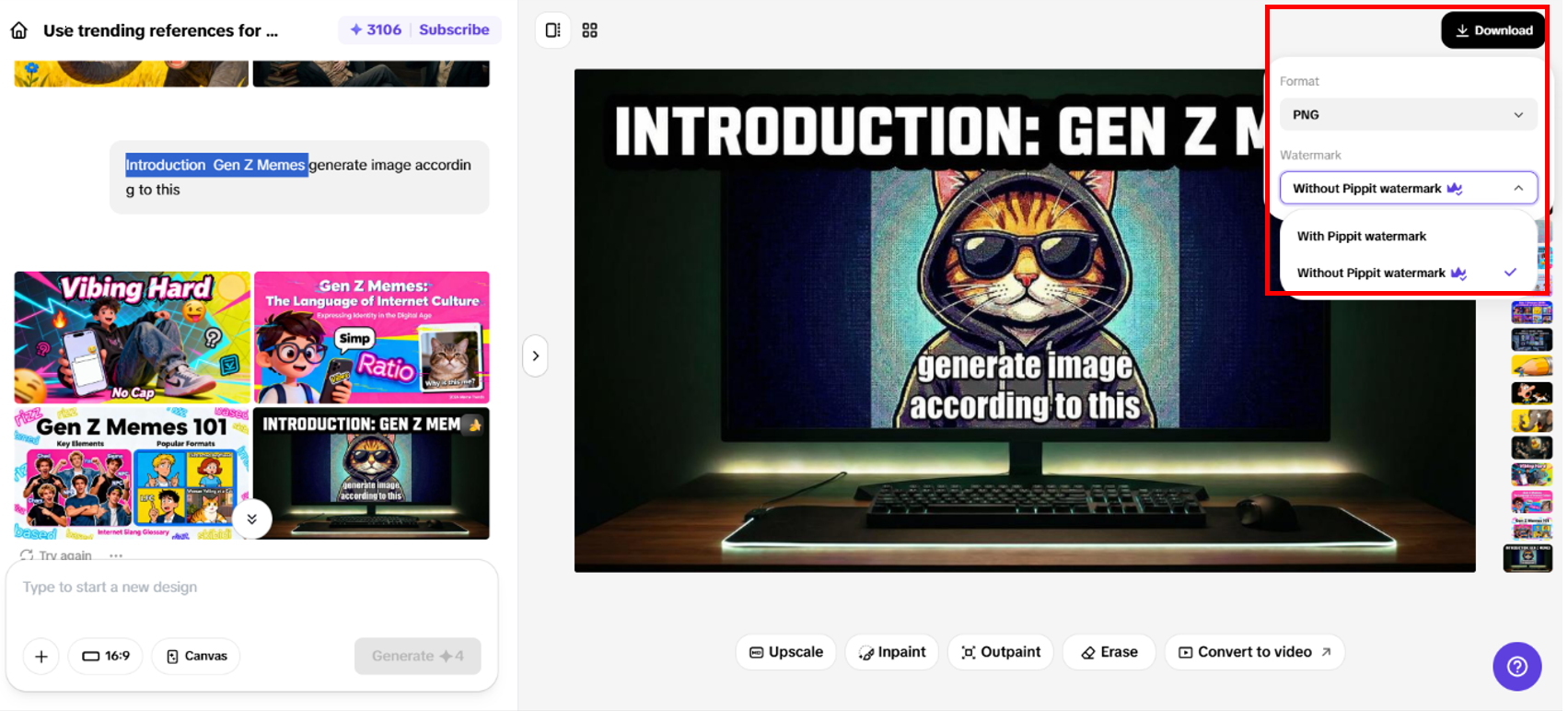
Task: Open the Canvas button
Action: click(196, 656)
